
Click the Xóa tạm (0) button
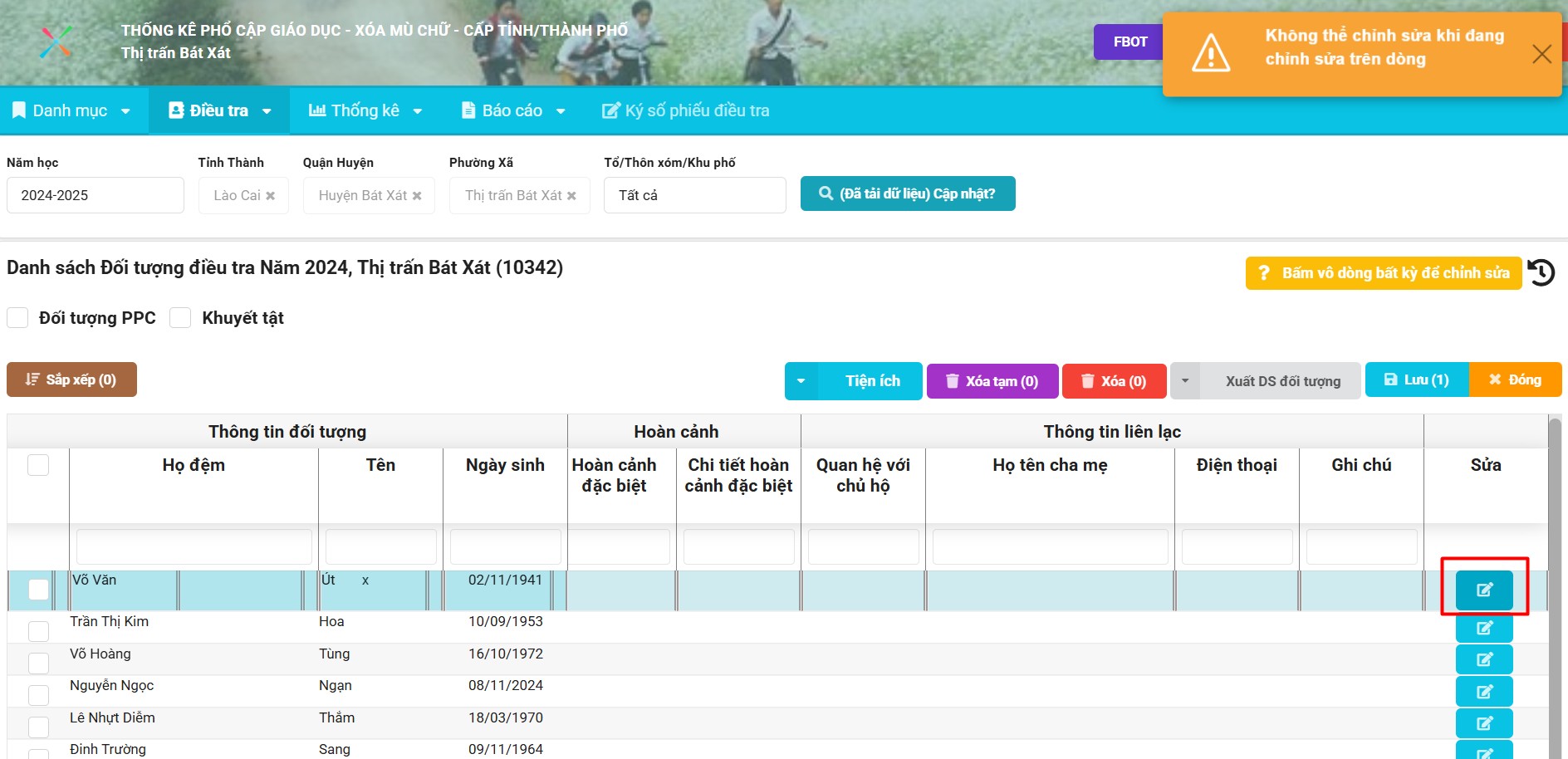992,381
